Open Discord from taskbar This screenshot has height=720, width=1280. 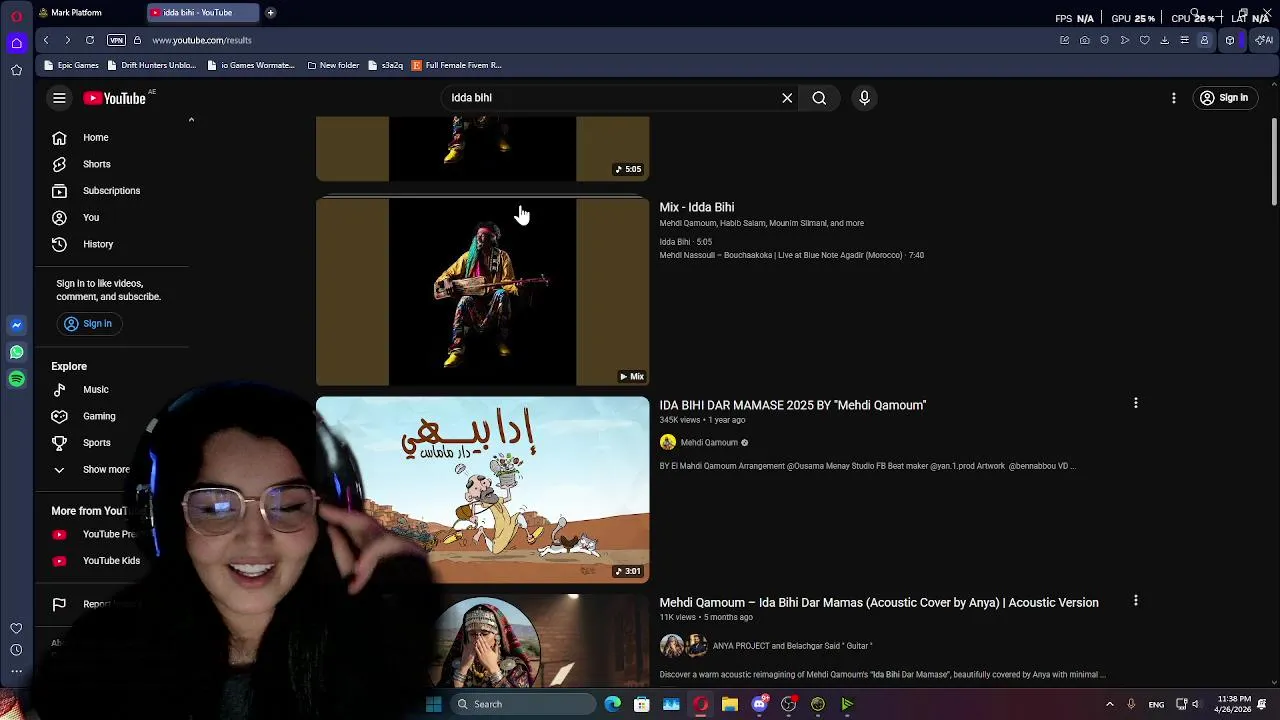tap(759, 704)
